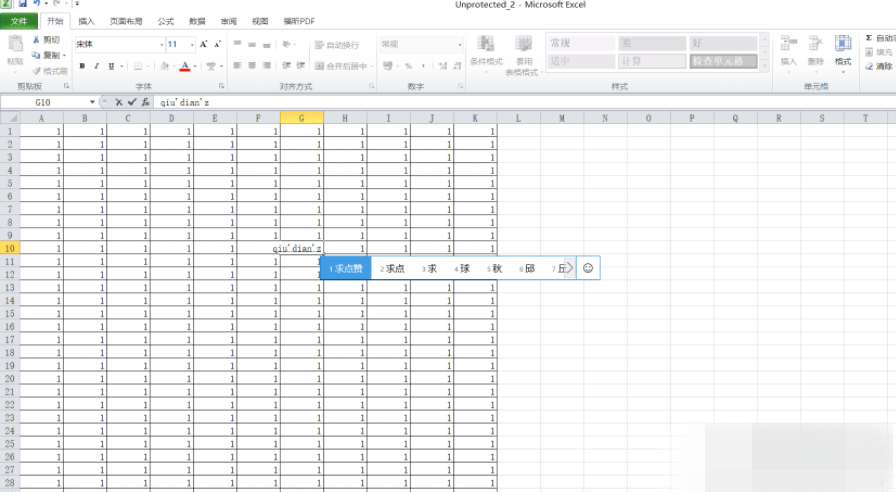The height and width of the screenshot is (492, 896).
Task: Toggle Underline formatting
Action: 111,66
